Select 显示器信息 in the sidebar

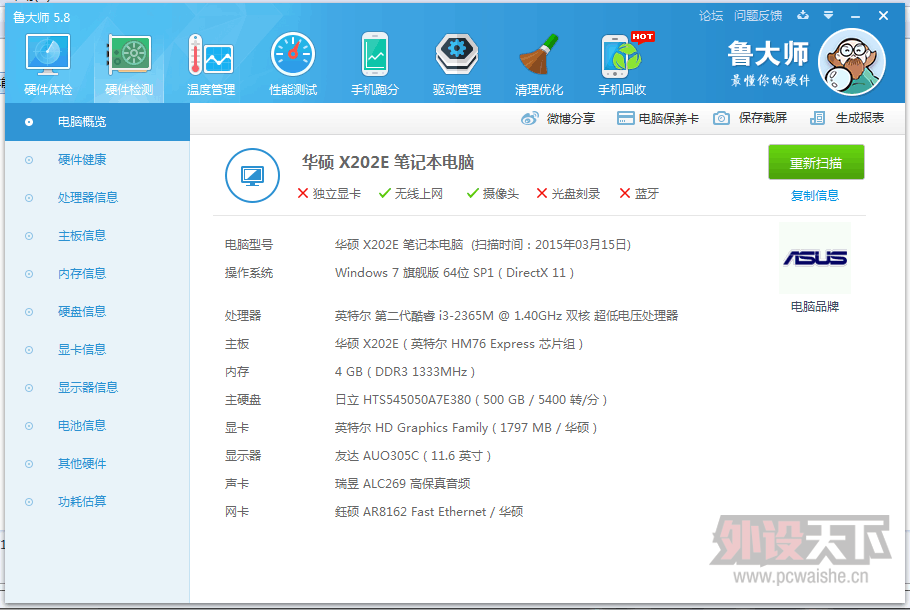click(98, 388)
